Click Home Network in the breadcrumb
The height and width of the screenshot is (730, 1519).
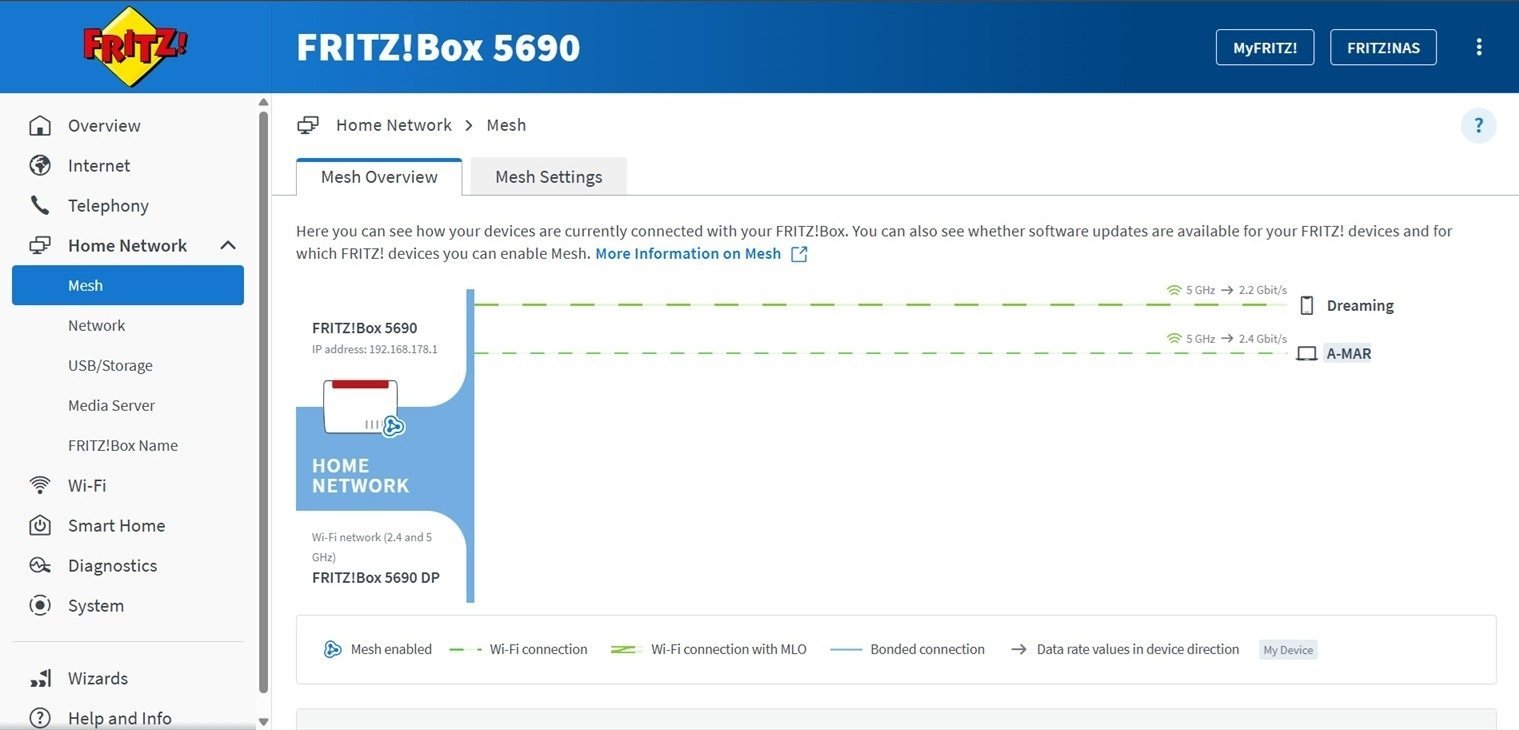pos(394,125)
